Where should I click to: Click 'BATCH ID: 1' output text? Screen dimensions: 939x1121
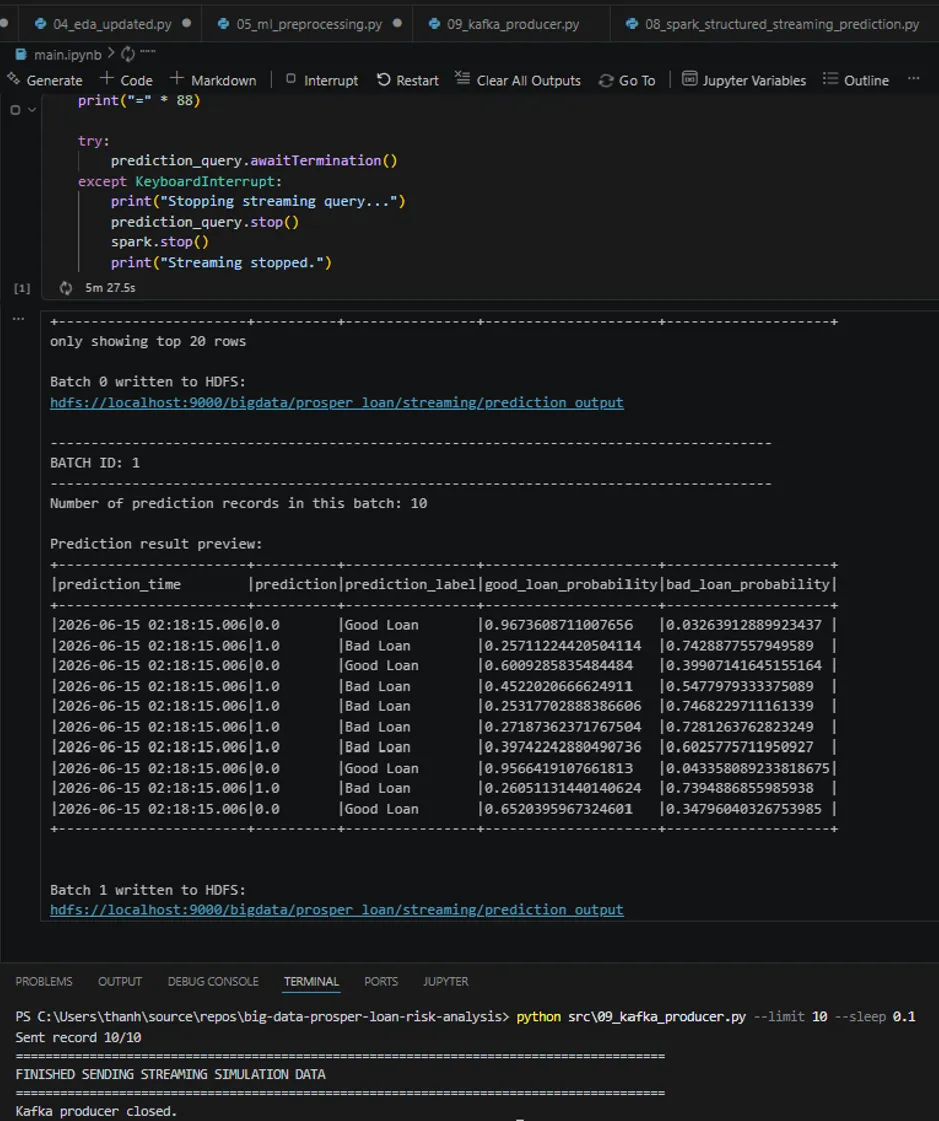pyautogui.click(x=95, y=463)
